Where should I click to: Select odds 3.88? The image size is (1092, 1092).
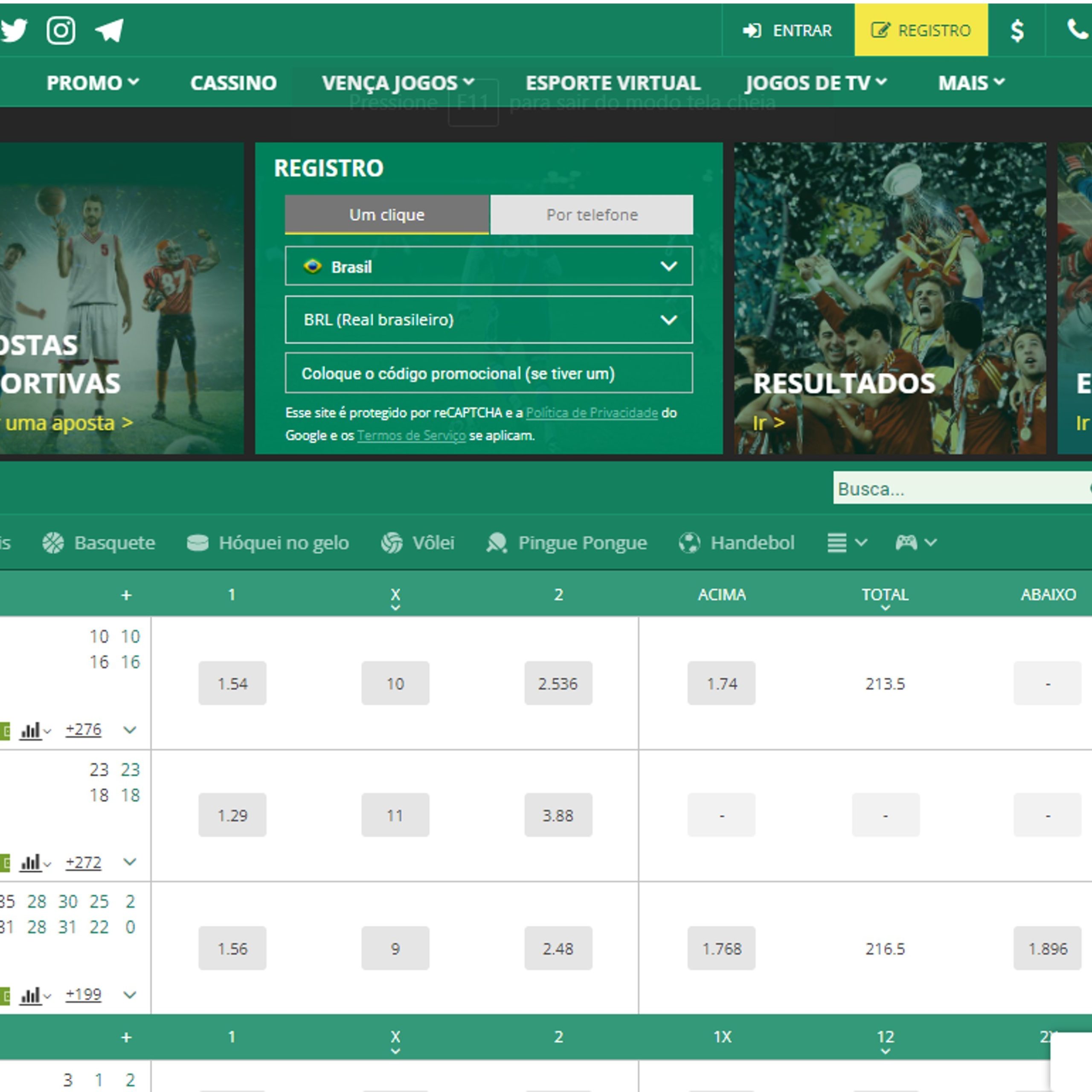pos(558,815)
